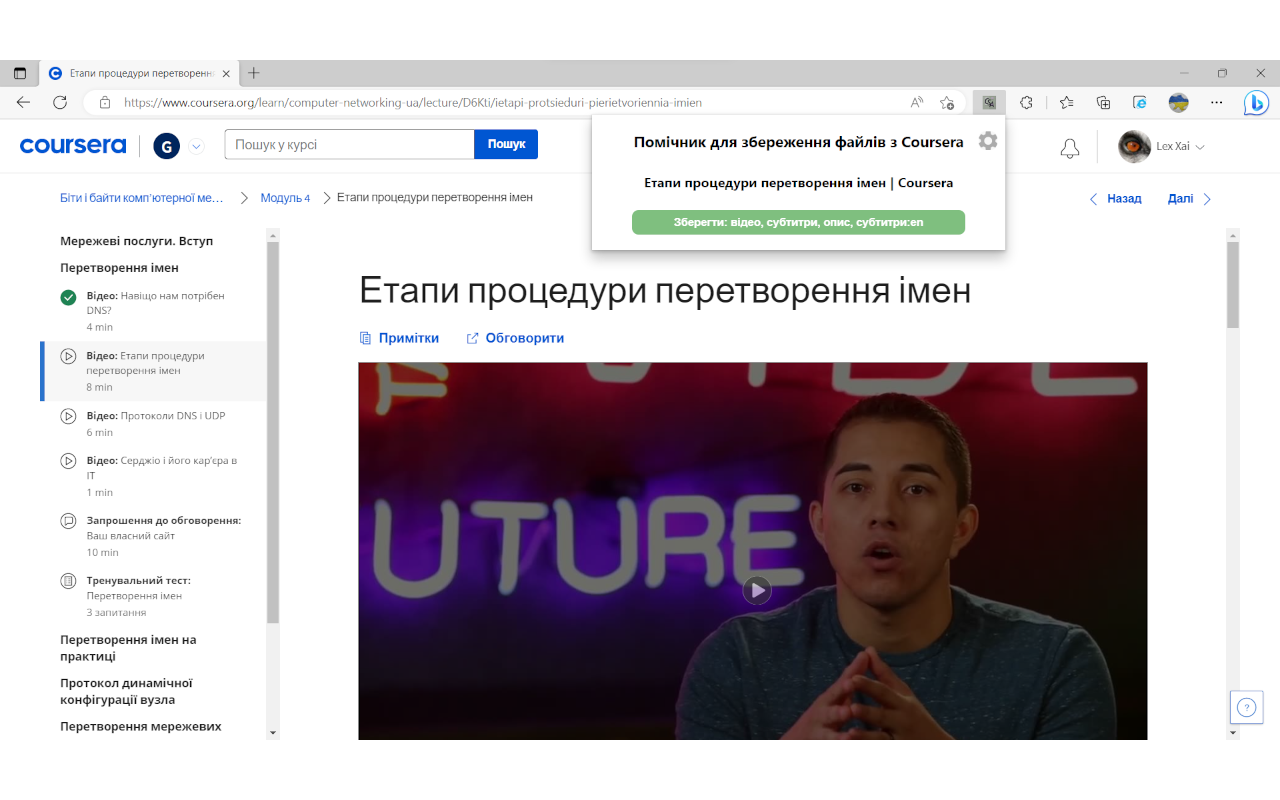Open video Серджіо і його кар'єра в IT

pyautogui.click(x=153, y=476)
